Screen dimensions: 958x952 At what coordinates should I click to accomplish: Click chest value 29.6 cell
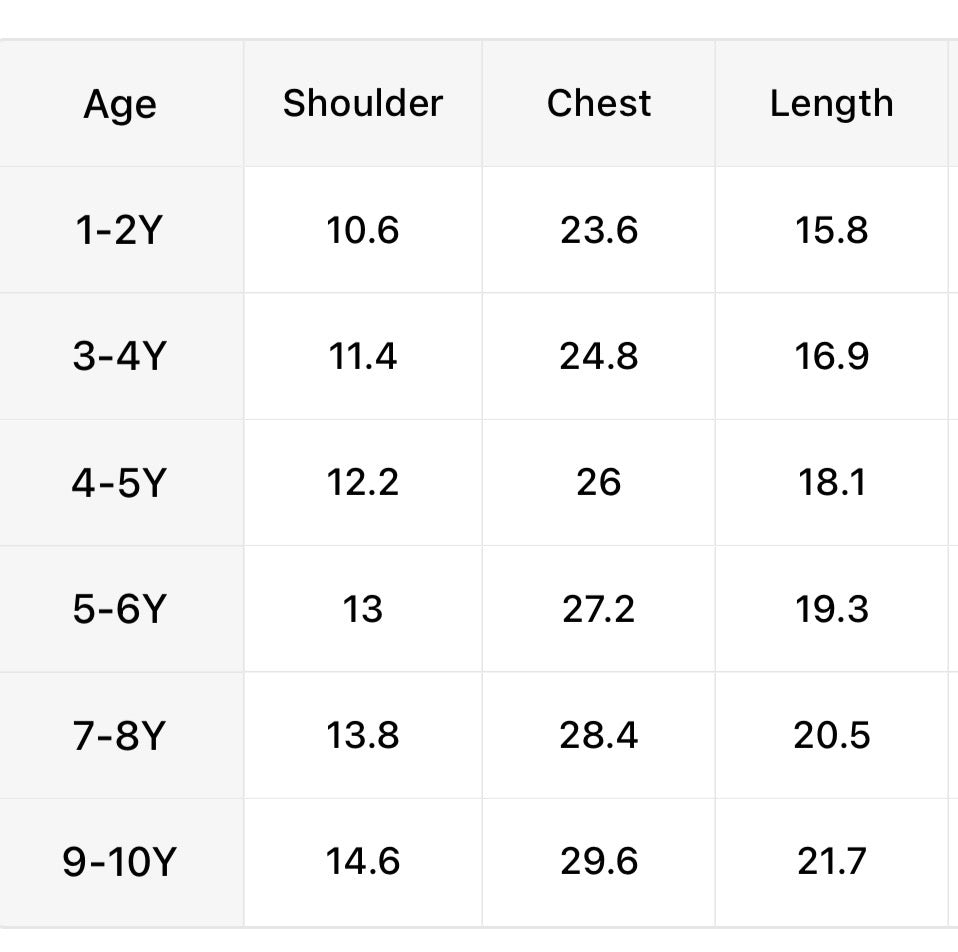(598, 861)
